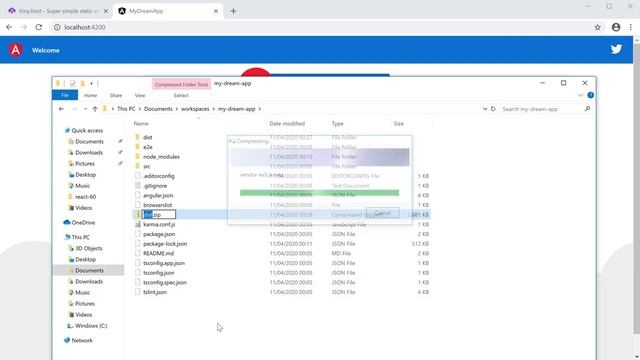Open the recent locations dropdown
Screen dimensions: 640x360
click(85, 109)
